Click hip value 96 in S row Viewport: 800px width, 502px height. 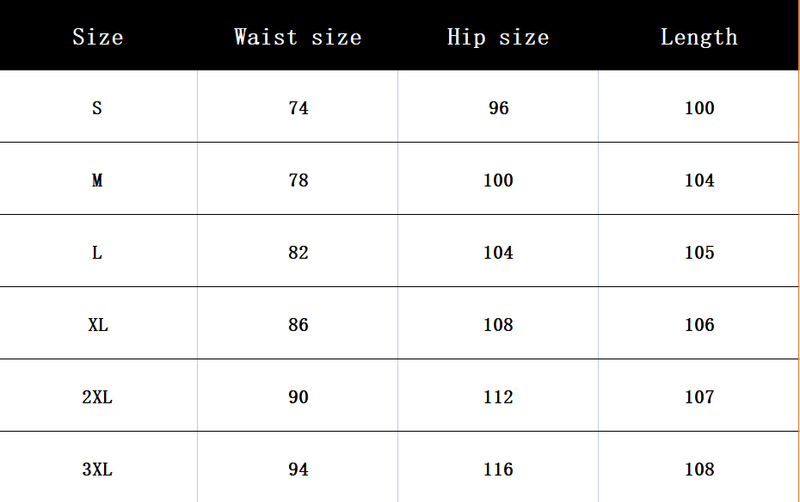click(499, 108)
